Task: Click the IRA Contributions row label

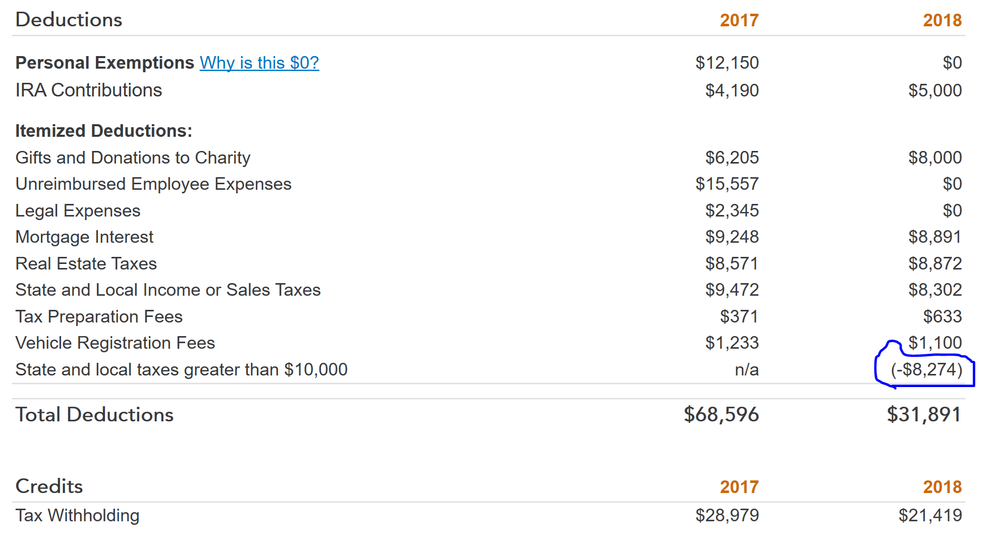Action: coord(88,90)
